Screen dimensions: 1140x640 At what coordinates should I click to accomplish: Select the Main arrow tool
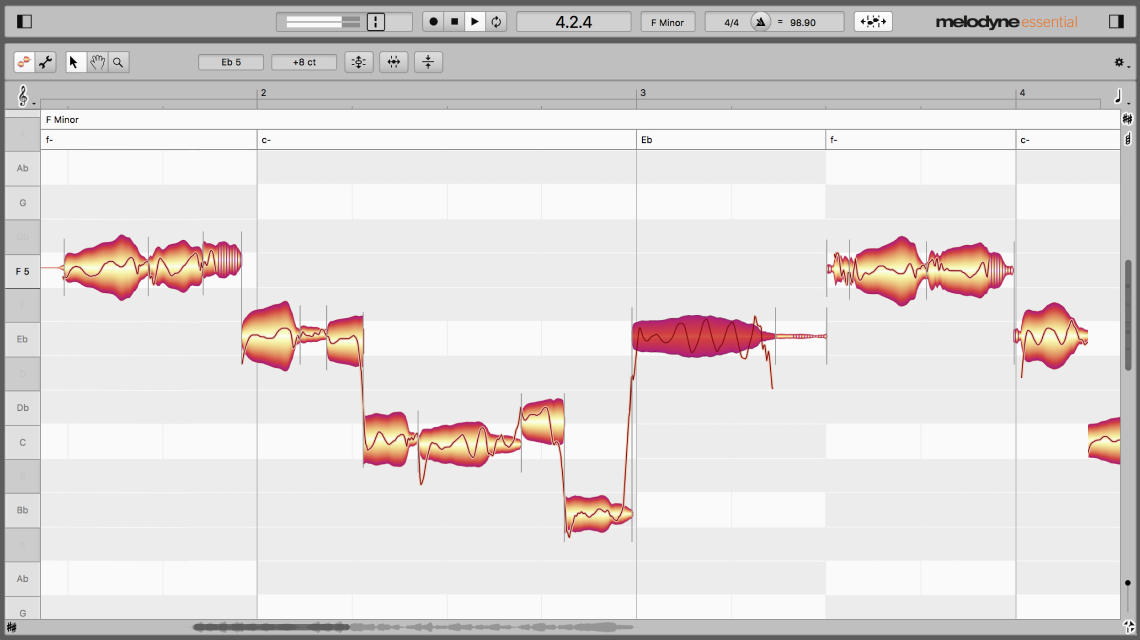(x=74, y=62)
